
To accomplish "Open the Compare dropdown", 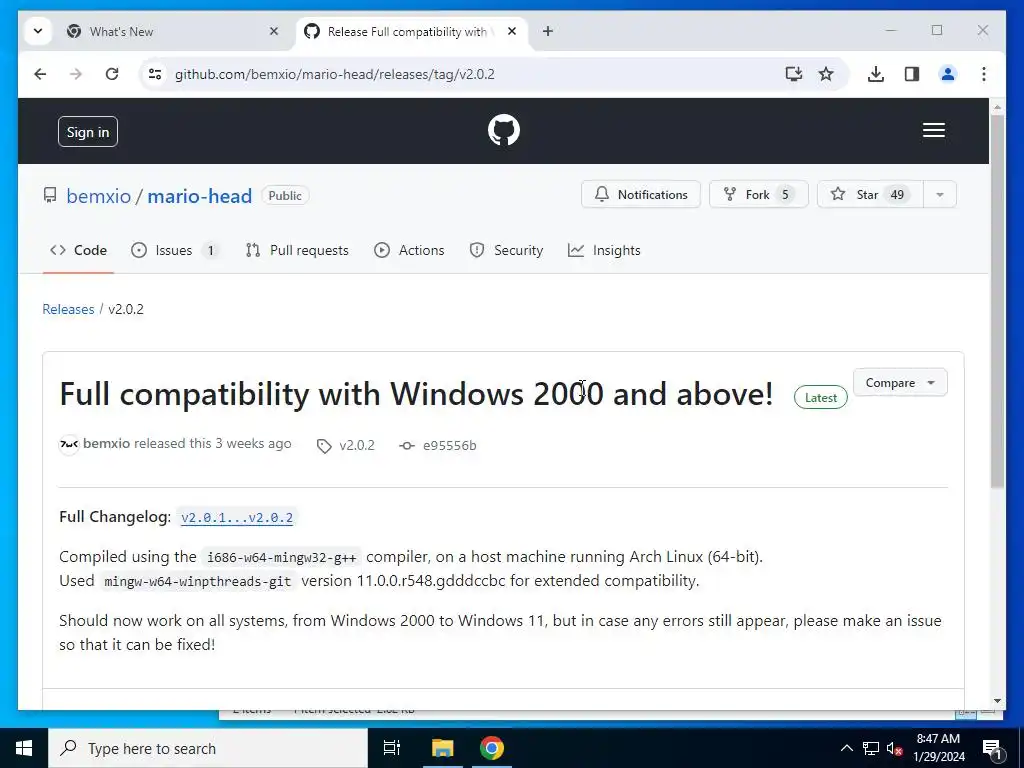I will (900, 383).
